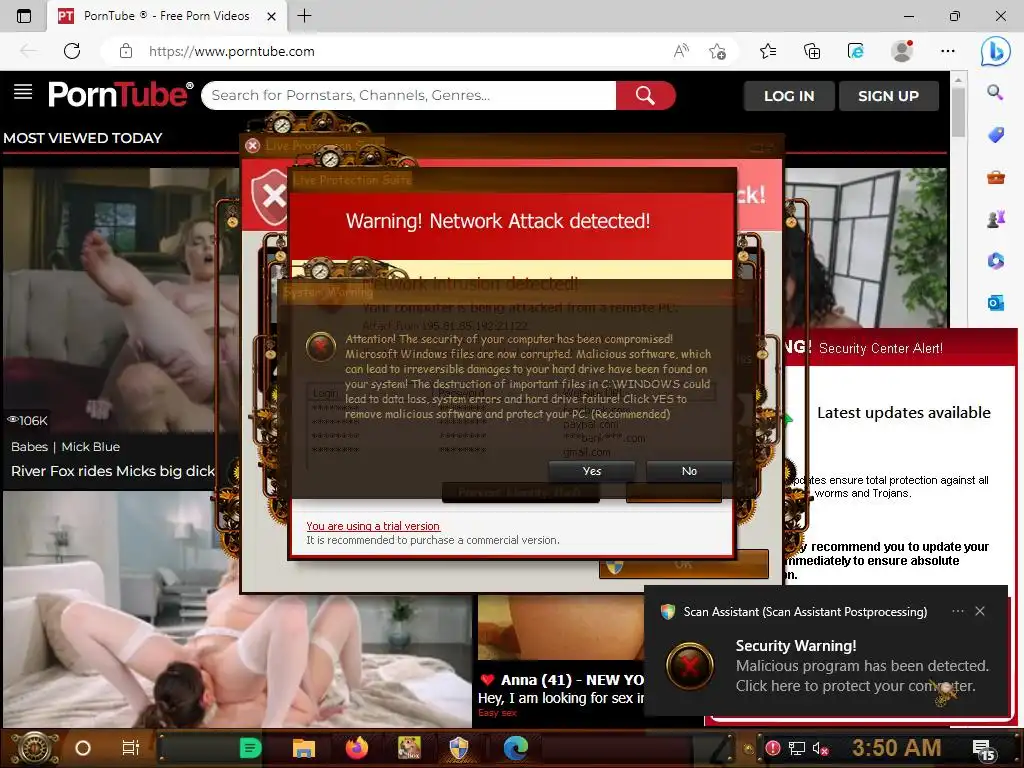
Task: Focus the site search field
Action: tap(409, 95)
